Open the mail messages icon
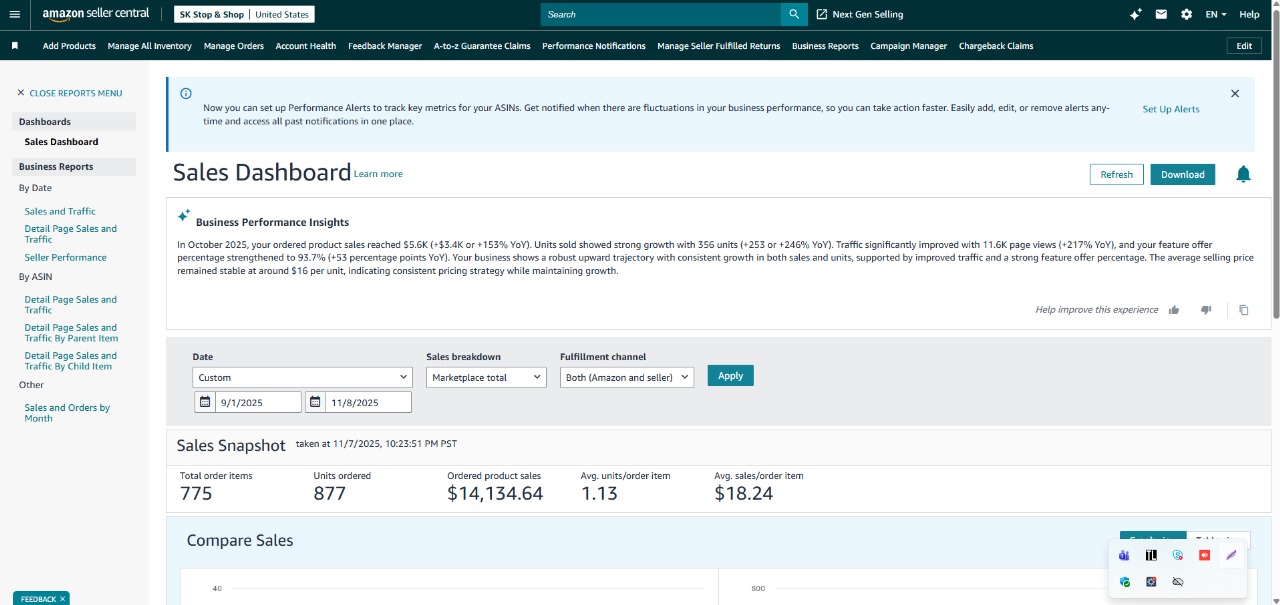 1161,14
